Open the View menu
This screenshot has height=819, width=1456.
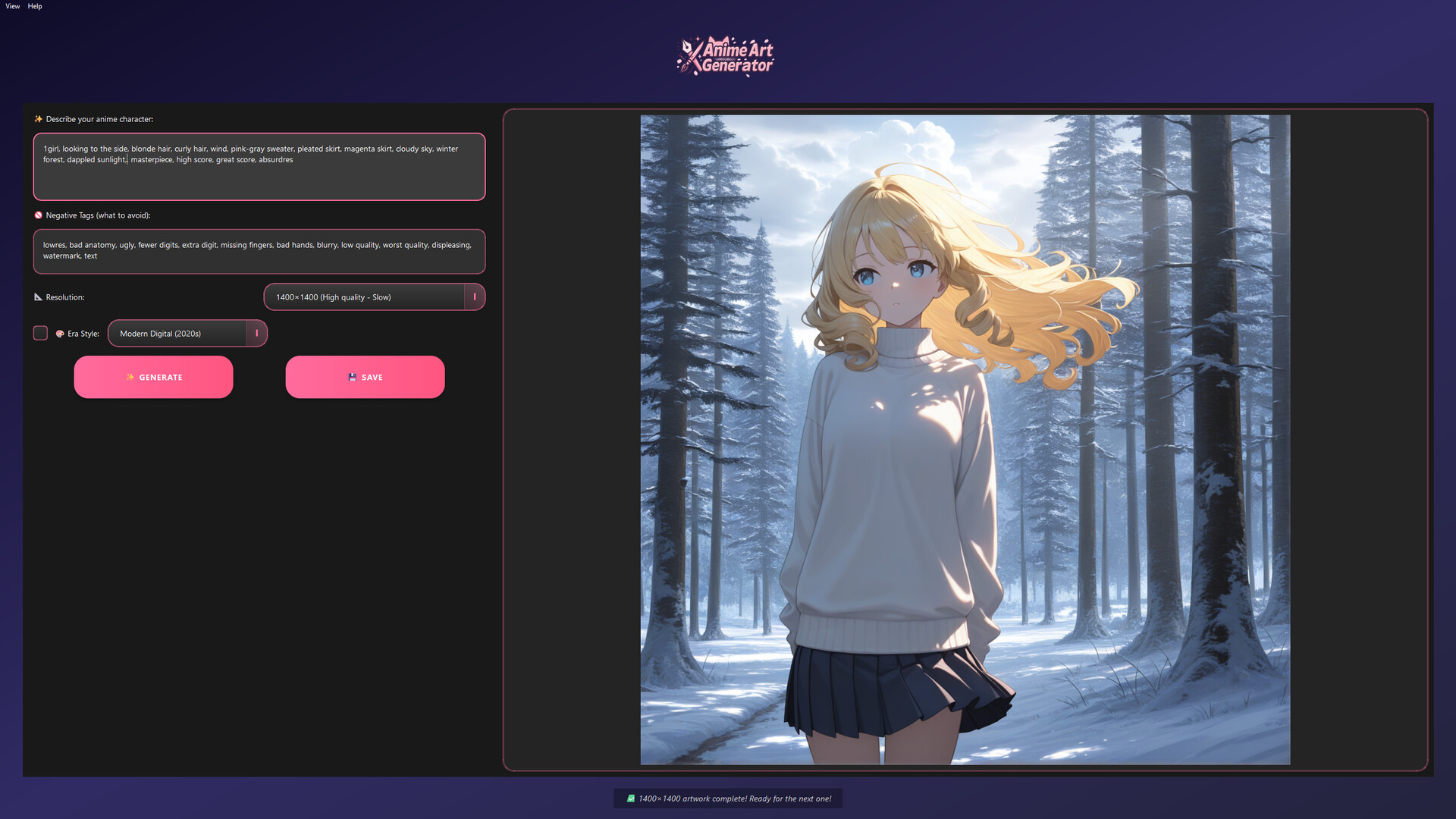(12, 6)
